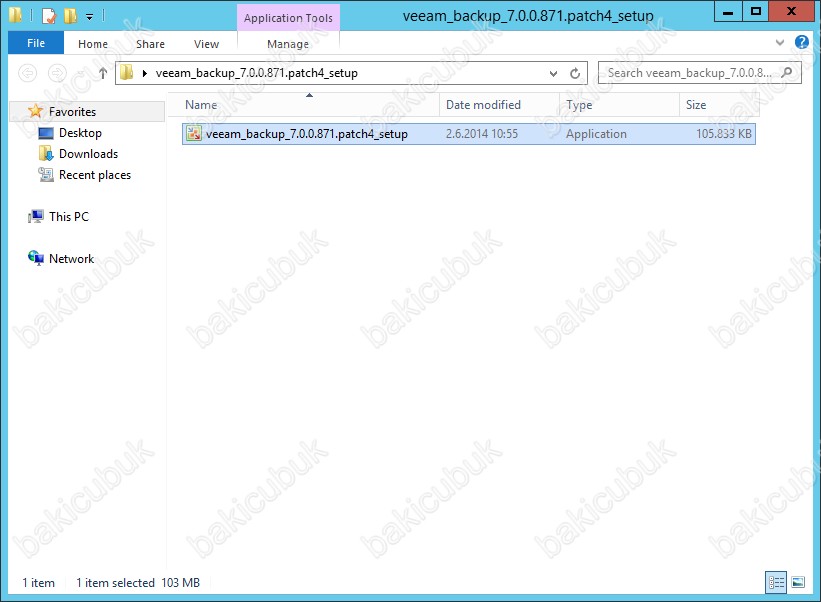
Task: Open Downloads in the navigation pane
Action: tap(88, 154)
